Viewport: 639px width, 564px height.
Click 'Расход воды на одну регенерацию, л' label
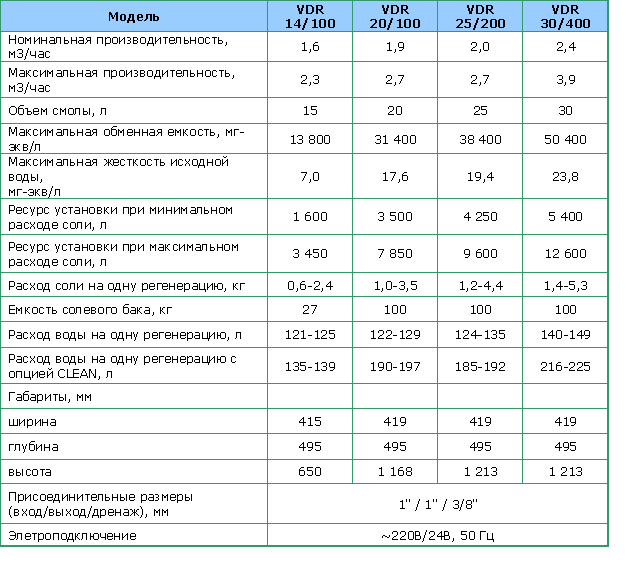tap(125, 335)
